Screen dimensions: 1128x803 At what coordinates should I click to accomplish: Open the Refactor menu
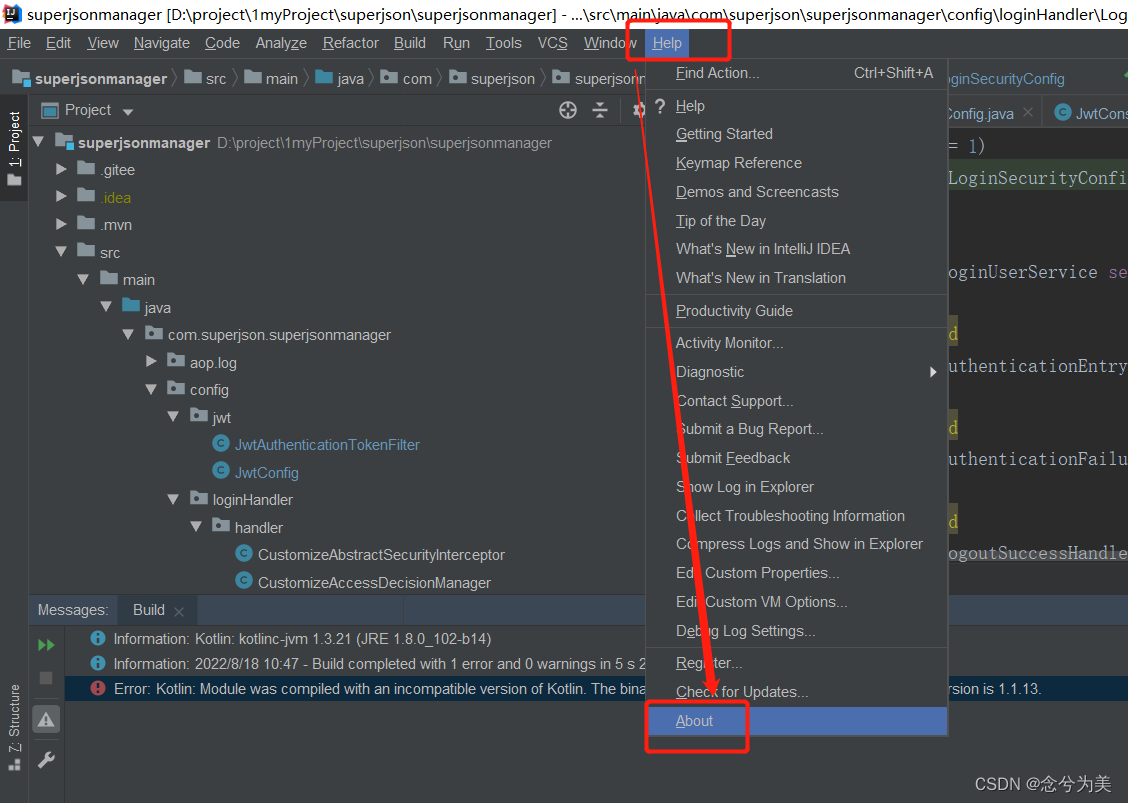point(350,43)
